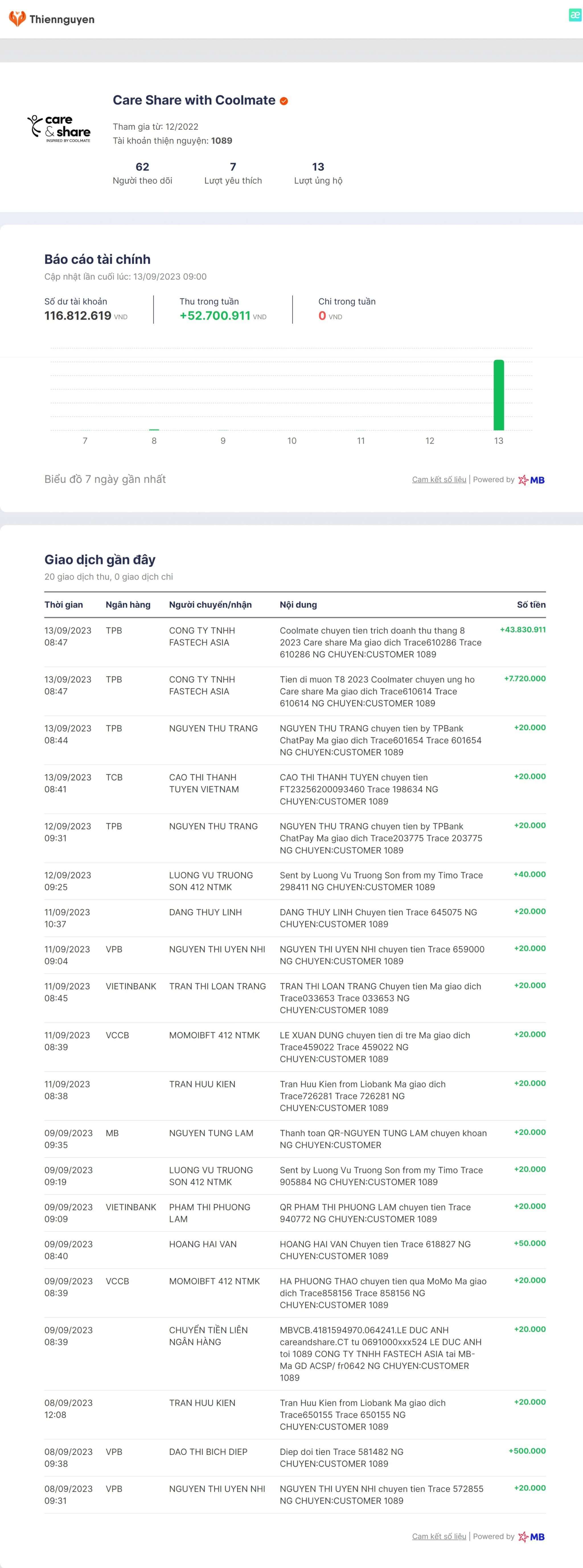Click the 'Số tiền' column header
This screenshot has height=1568, width=583.
[x=531, y=604]
